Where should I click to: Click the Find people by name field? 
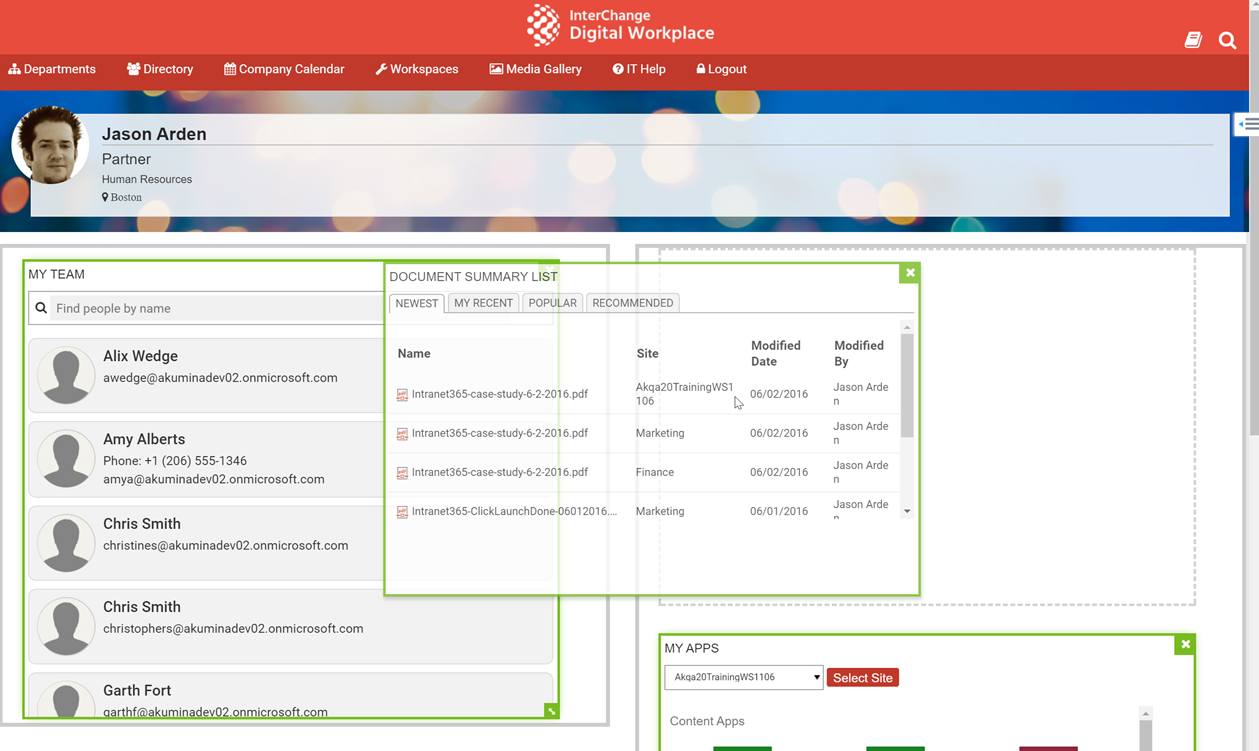pyautogui.click(x=216, y=308)
